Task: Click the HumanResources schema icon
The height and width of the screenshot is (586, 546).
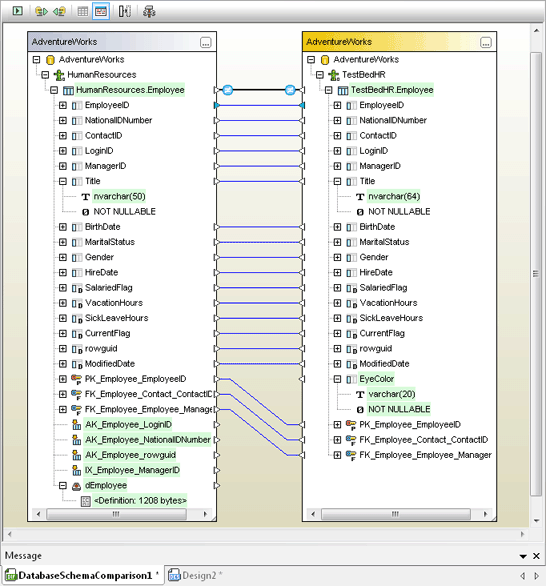Action: click(59, 75)
